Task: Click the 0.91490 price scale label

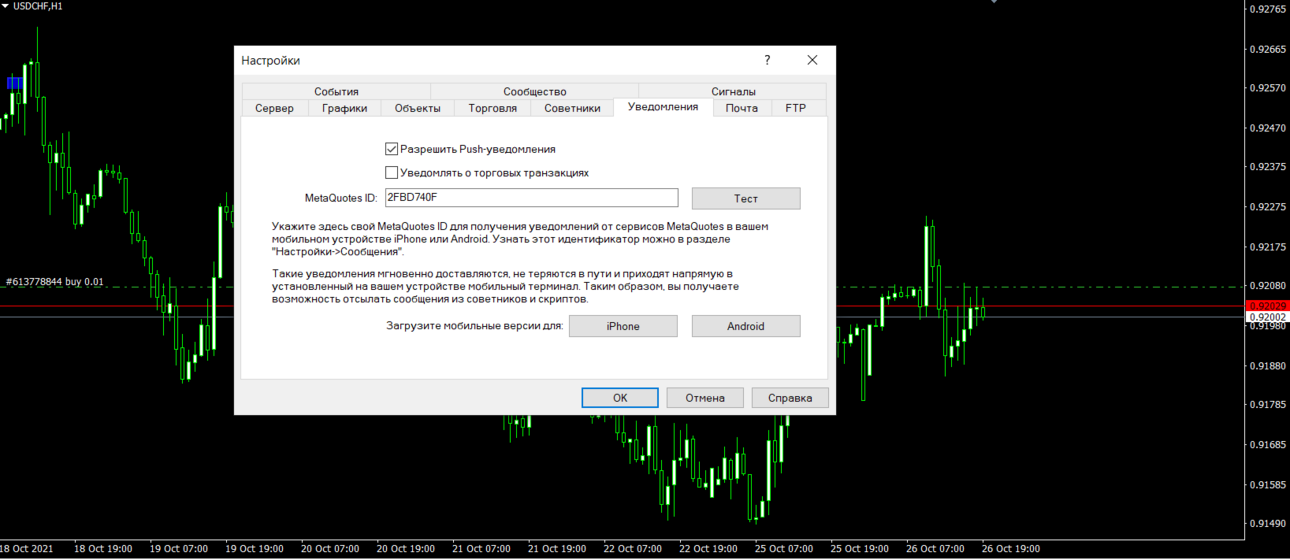Action: [1268, 524]
